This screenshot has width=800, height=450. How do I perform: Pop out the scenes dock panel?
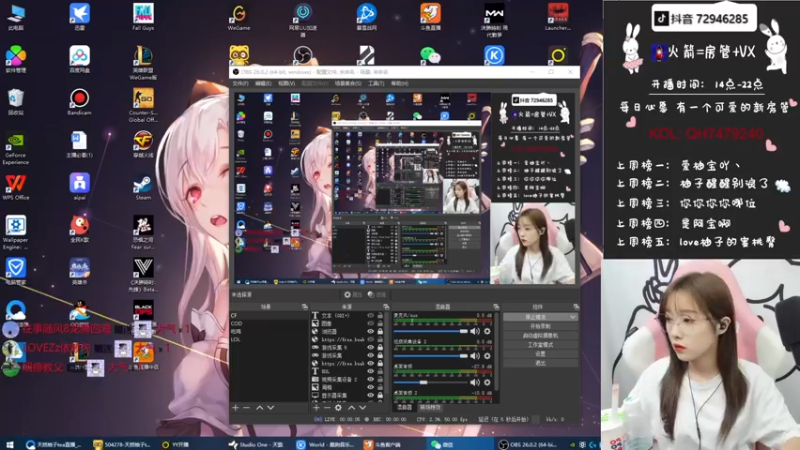[305, 307]
